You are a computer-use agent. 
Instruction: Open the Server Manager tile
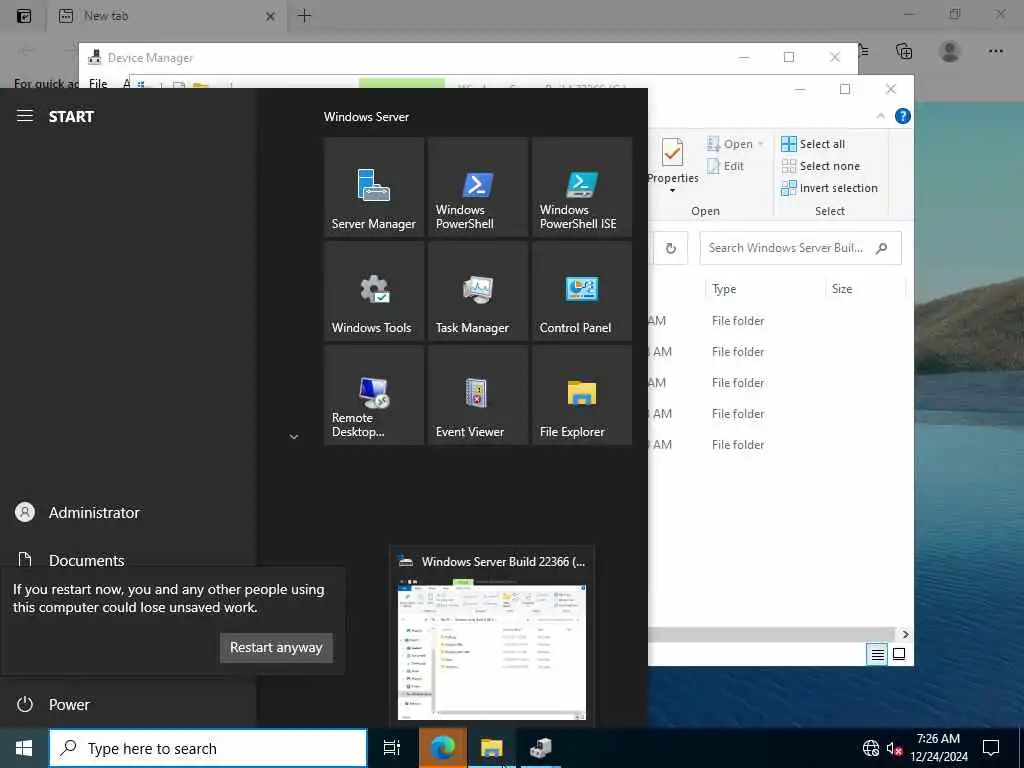pyautogui.click(x=374, y=187)
